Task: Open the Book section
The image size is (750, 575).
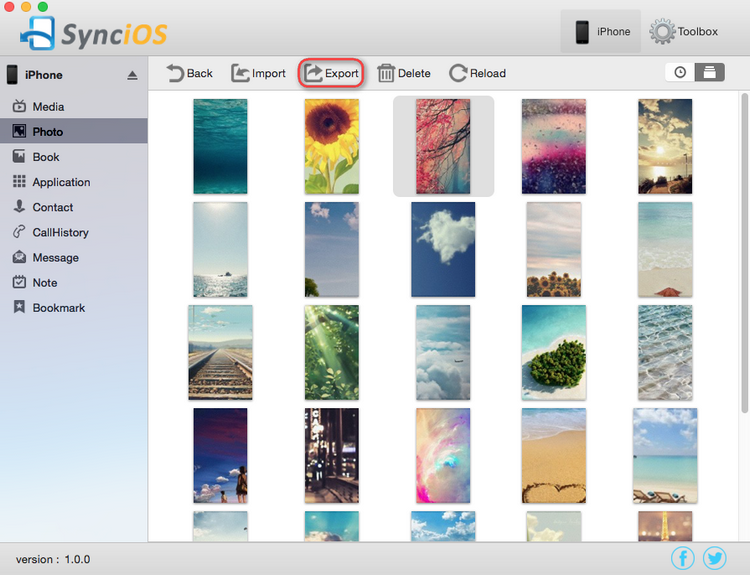Action: [x=74, y=156]
